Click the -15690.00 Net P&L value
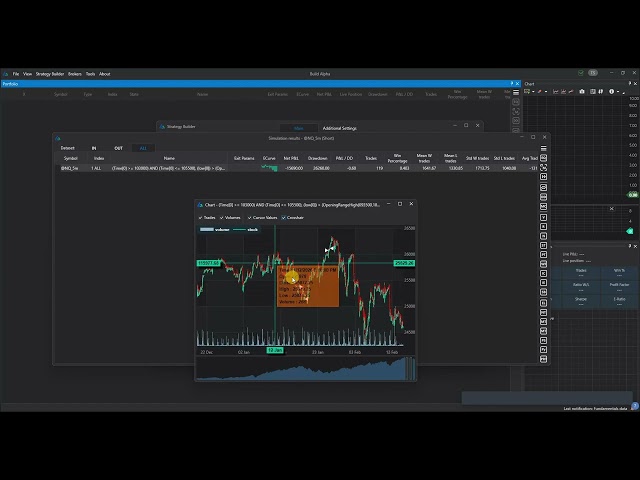The height and width of the screenshot is (480, 640). (x=294, y=168)
